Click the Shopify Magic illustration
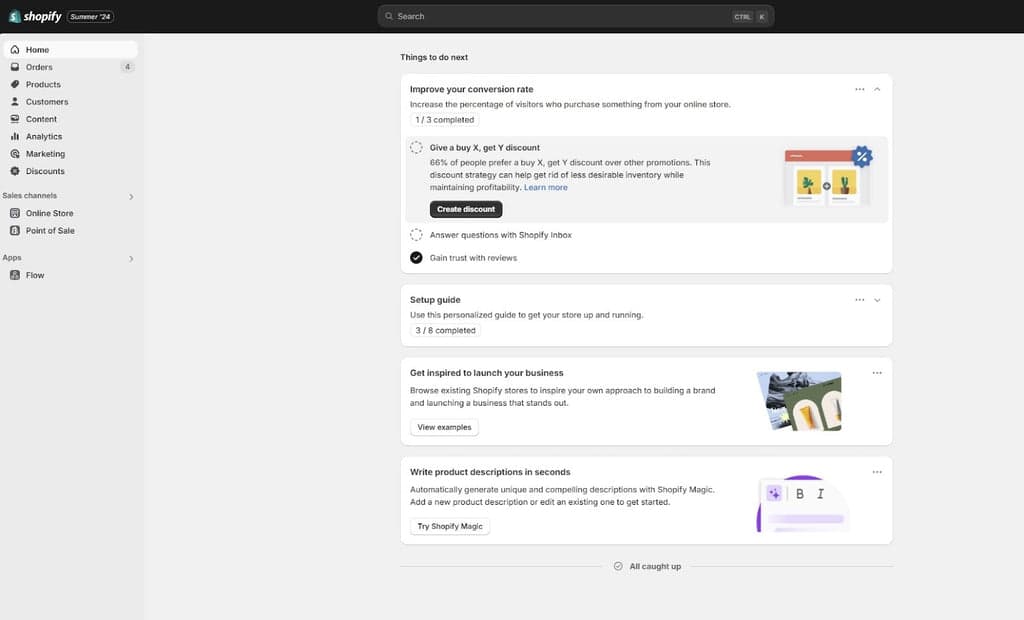 click(x=803, y=503)
